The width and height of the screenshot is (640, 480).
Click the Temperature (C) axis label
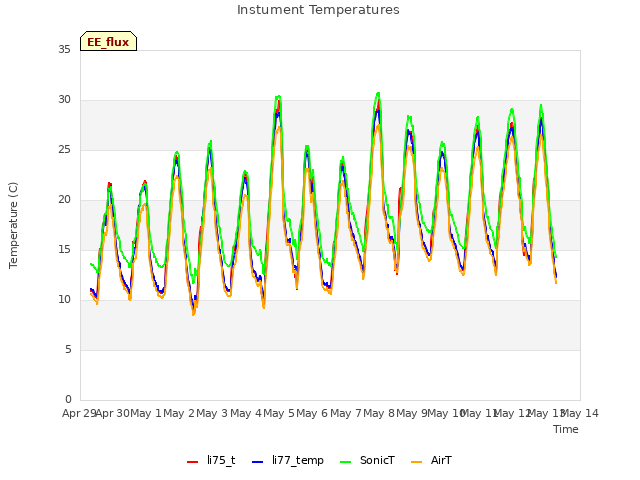13,225
